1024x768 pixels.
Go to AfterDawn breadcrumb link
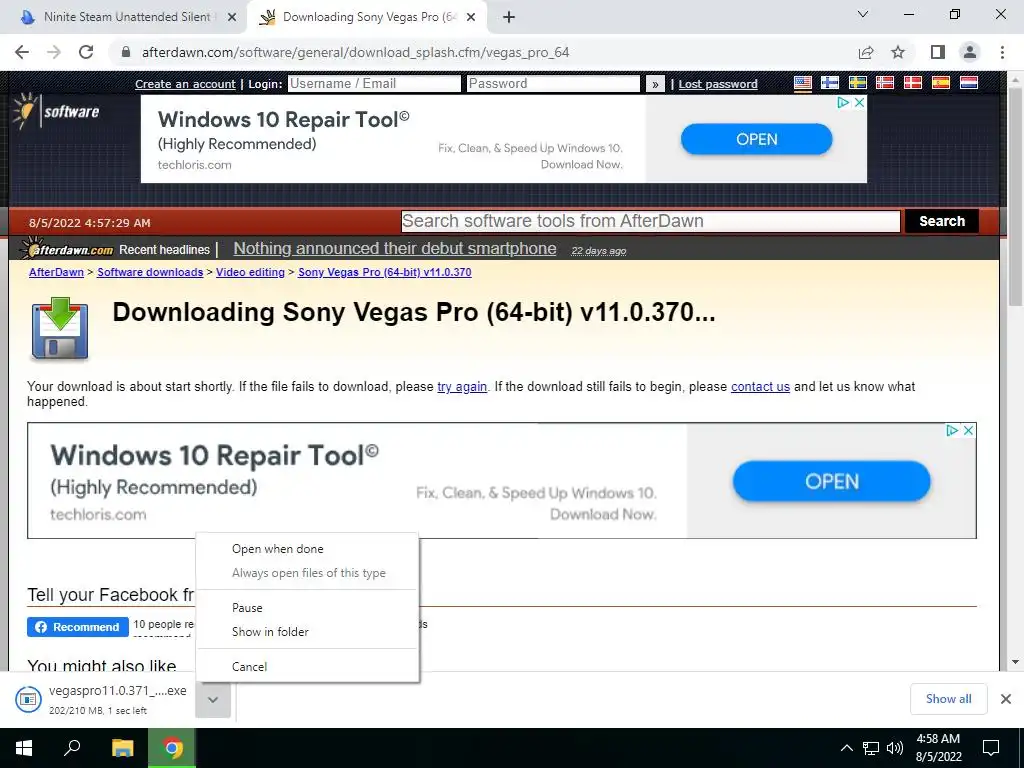(56, 272)
